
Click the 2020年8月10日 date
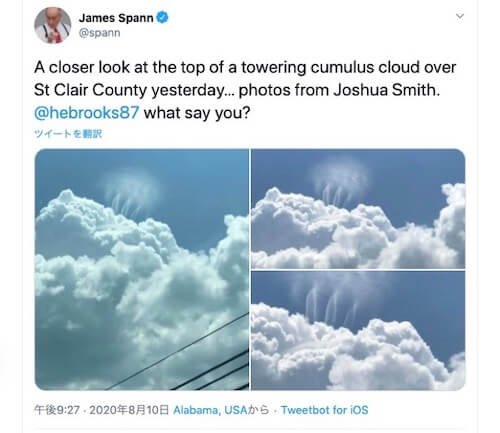click(129, 410)
